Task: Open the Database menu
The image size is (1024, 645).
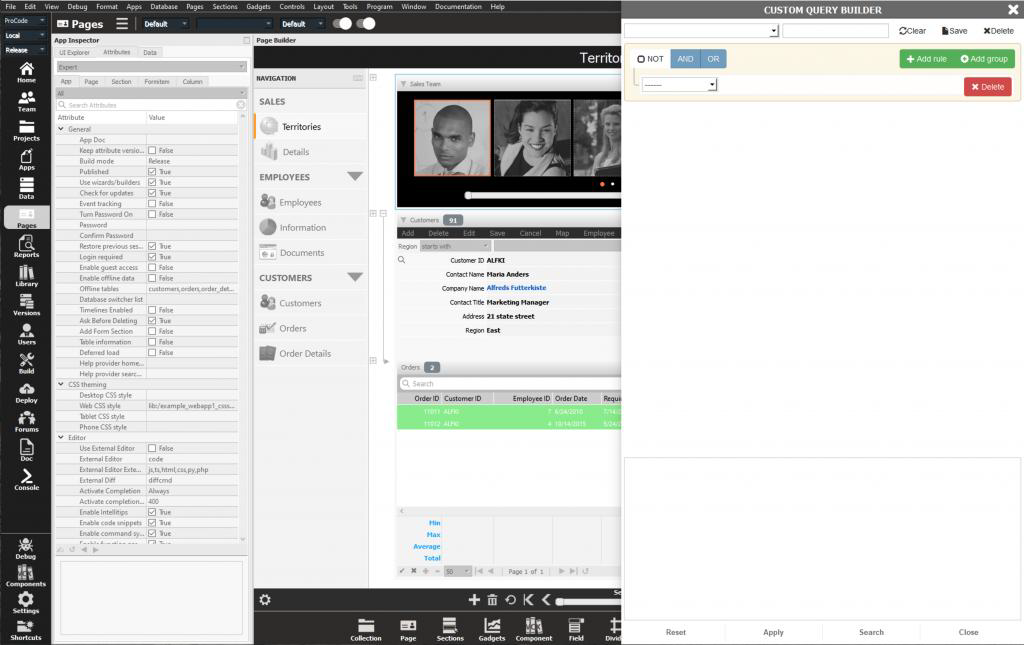Action: click(x=164, y=6)
